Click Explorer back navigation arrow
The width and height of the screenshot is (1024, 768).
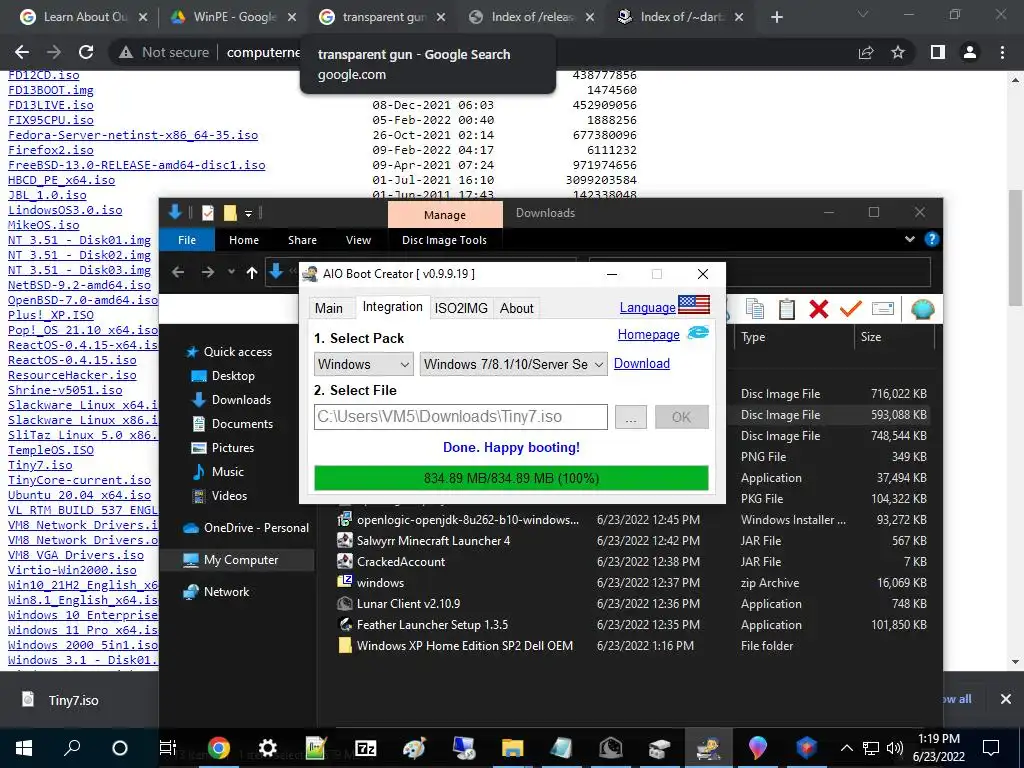tap(178, 272)
